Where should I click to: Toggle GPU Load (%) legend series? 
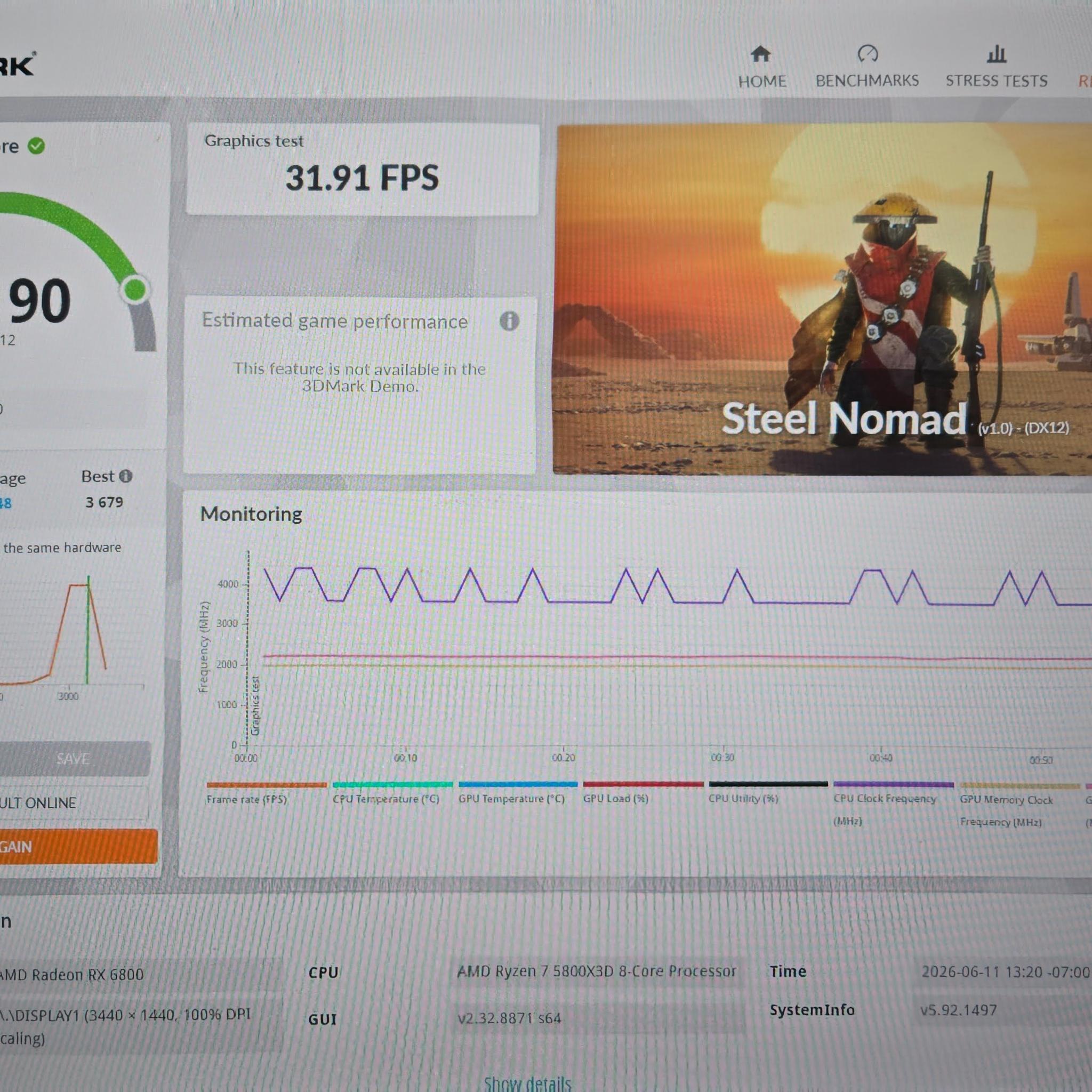coord(643,792)
